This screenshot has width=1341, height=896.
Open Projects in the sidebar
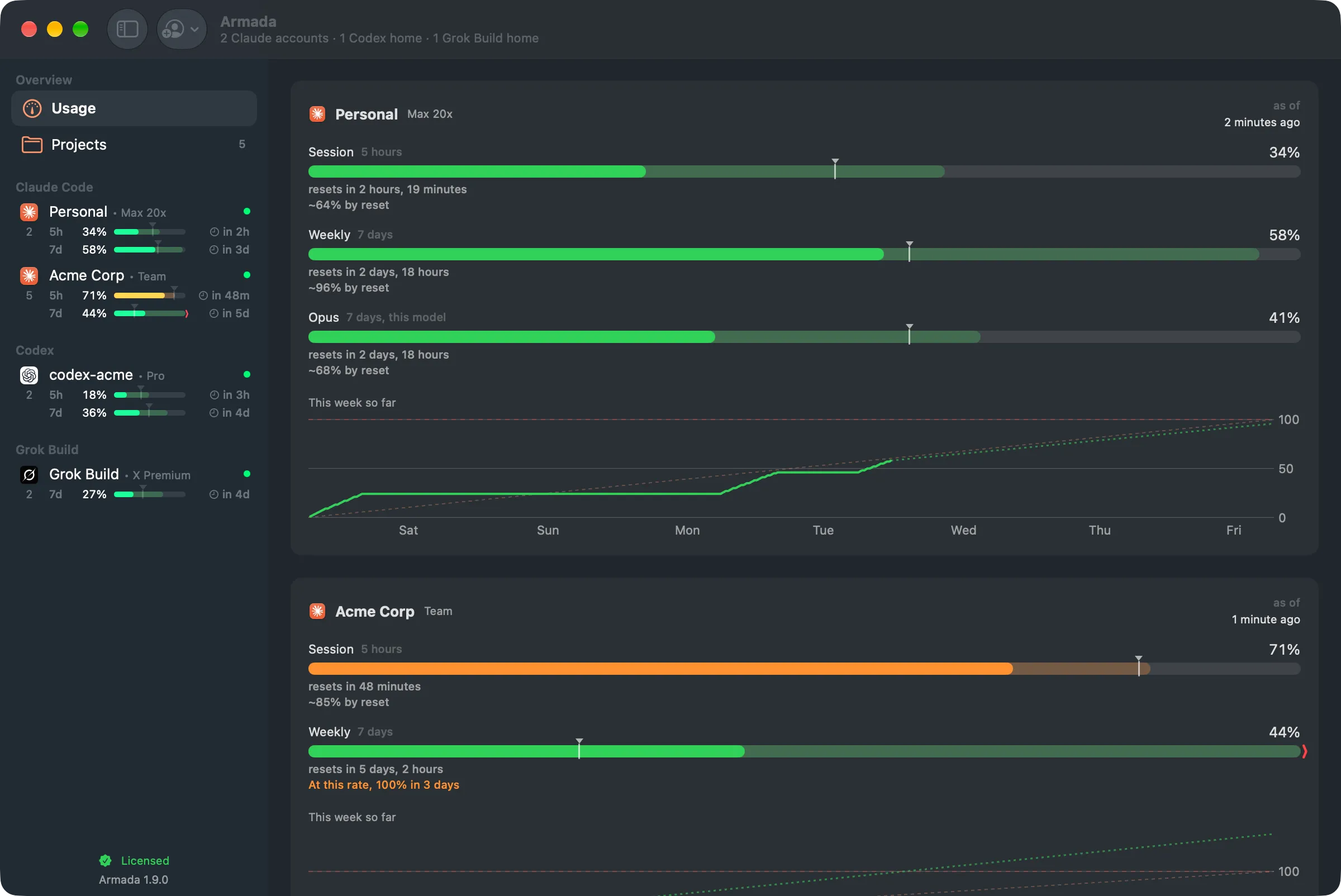(x=134, y=145)
